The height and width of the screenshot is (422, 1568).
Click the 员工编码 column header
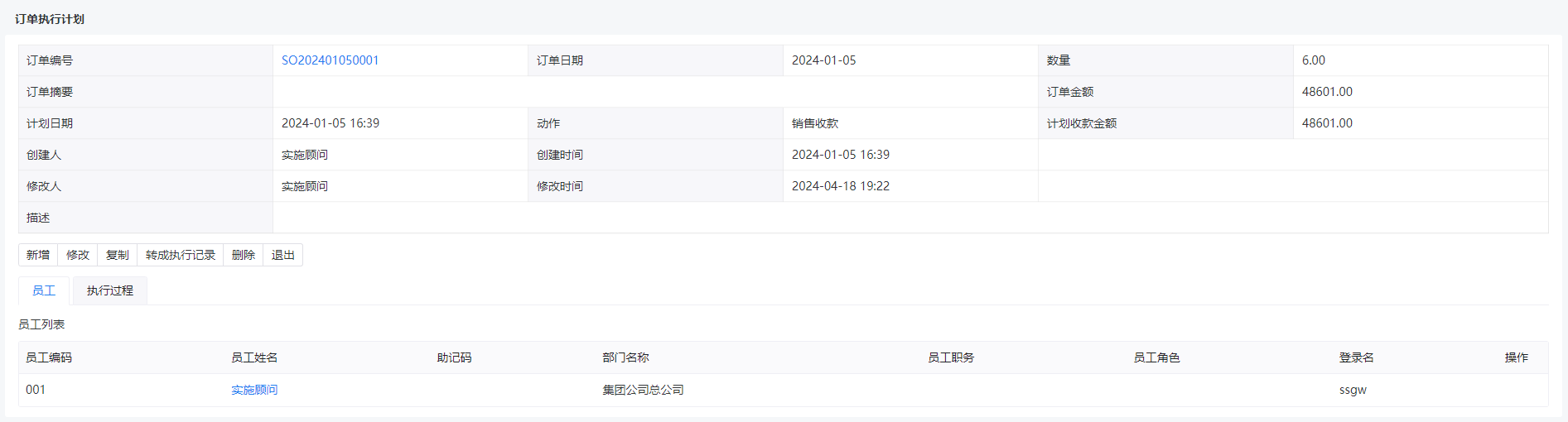49,357
